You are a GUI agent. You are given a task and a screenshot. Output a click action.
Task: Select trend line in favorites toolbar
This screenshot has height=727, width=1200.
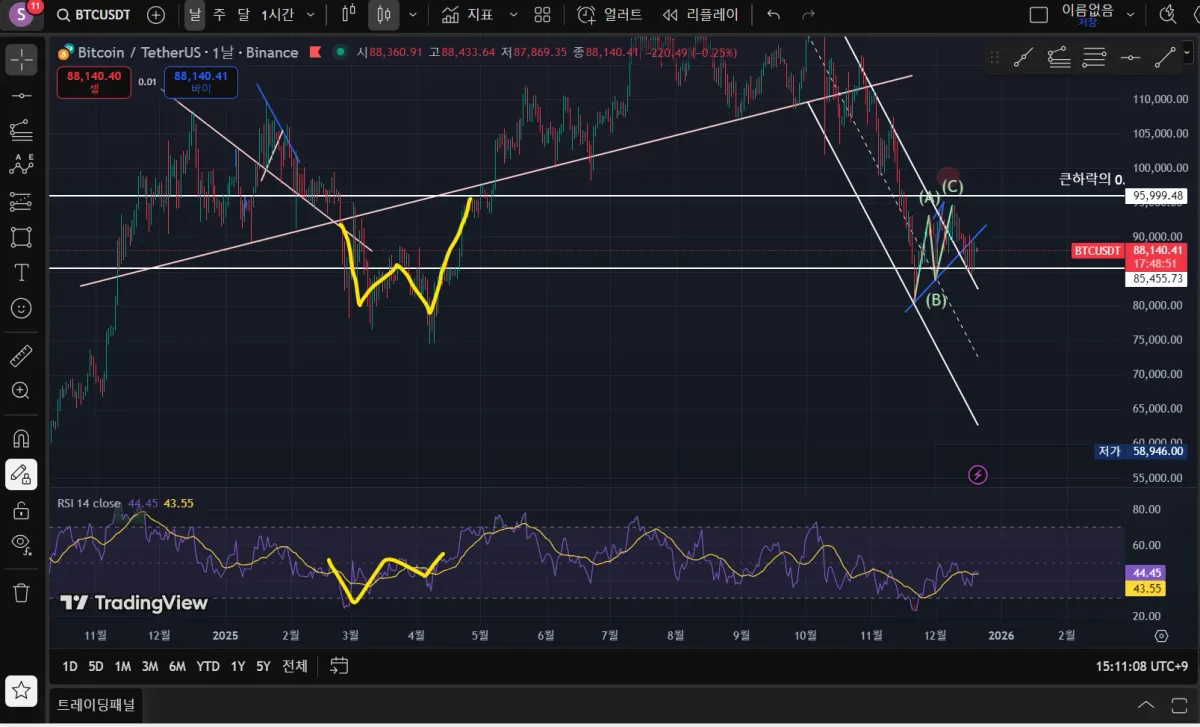(1022, 58)
